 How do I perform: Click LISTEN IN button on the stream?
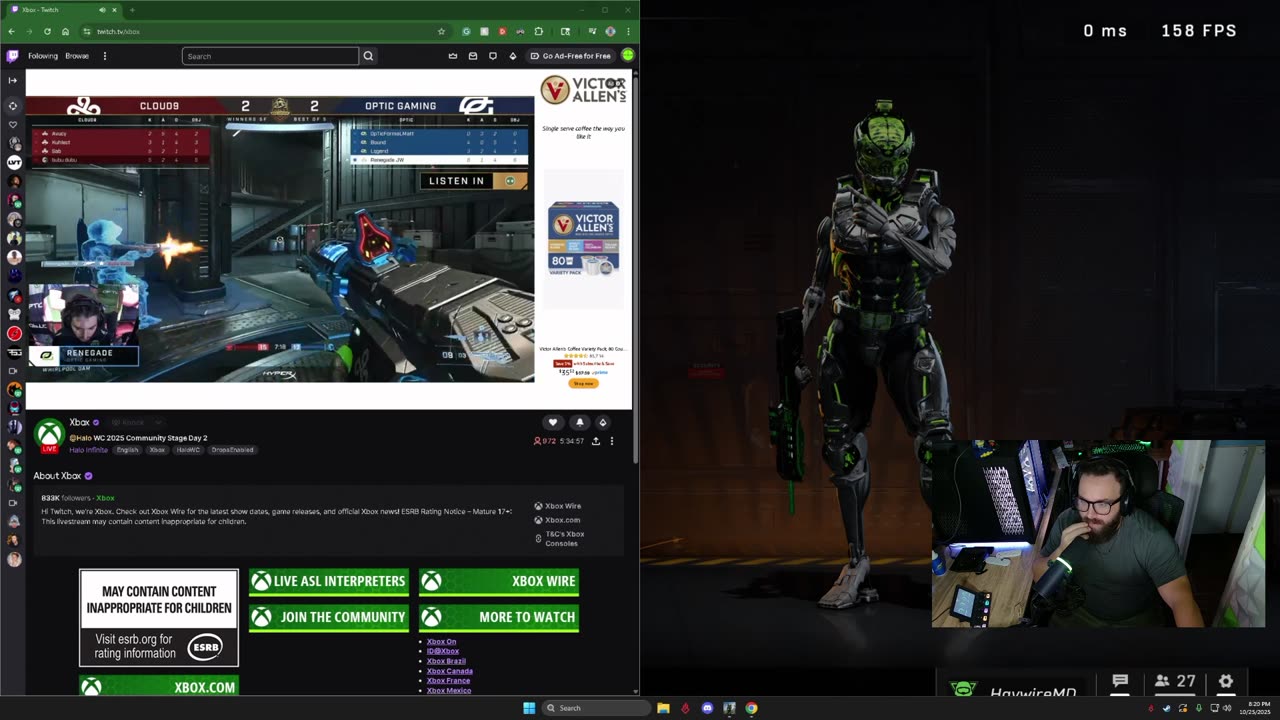click(474, 181)
